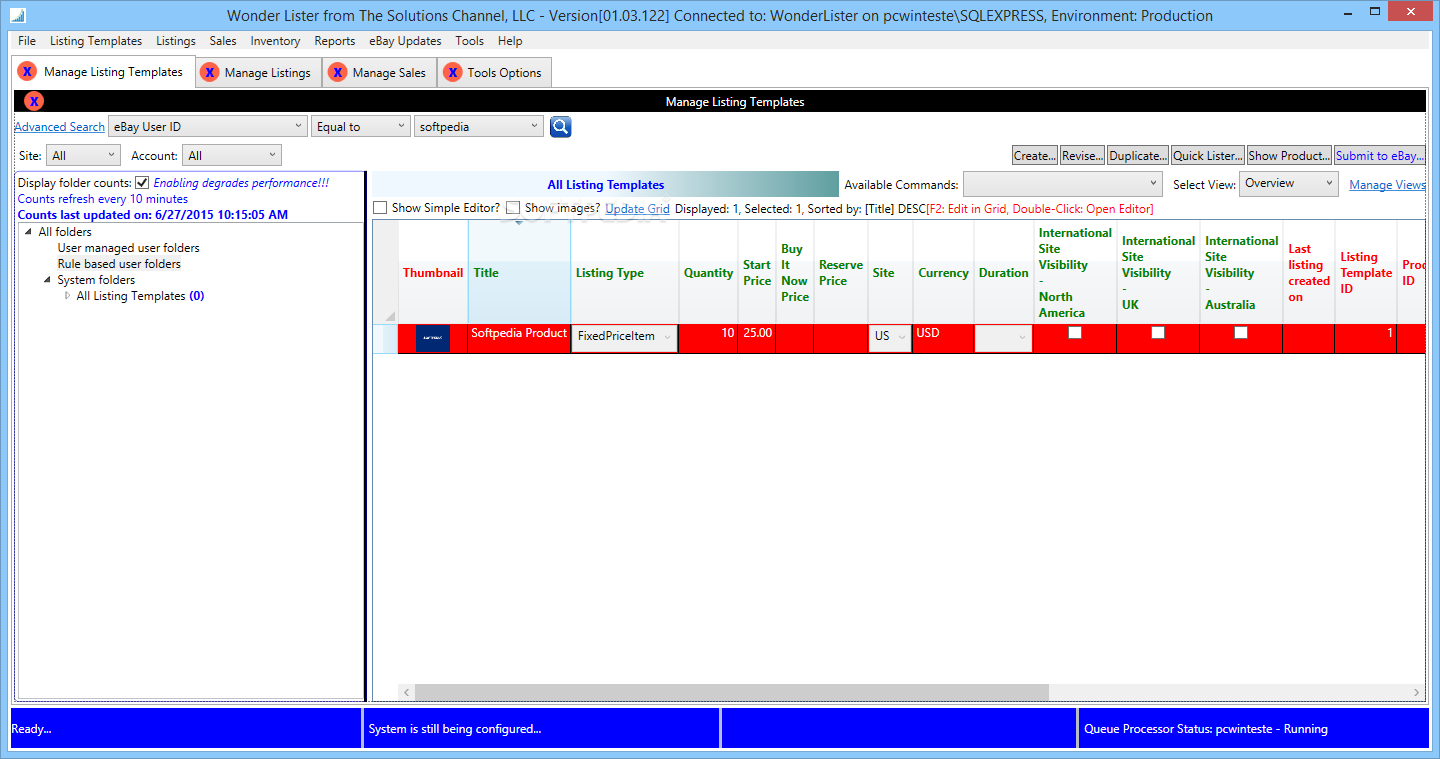The image size is (1440, 759).
Task: Click the Softpedia Product title cell
Action: [519, 338]
